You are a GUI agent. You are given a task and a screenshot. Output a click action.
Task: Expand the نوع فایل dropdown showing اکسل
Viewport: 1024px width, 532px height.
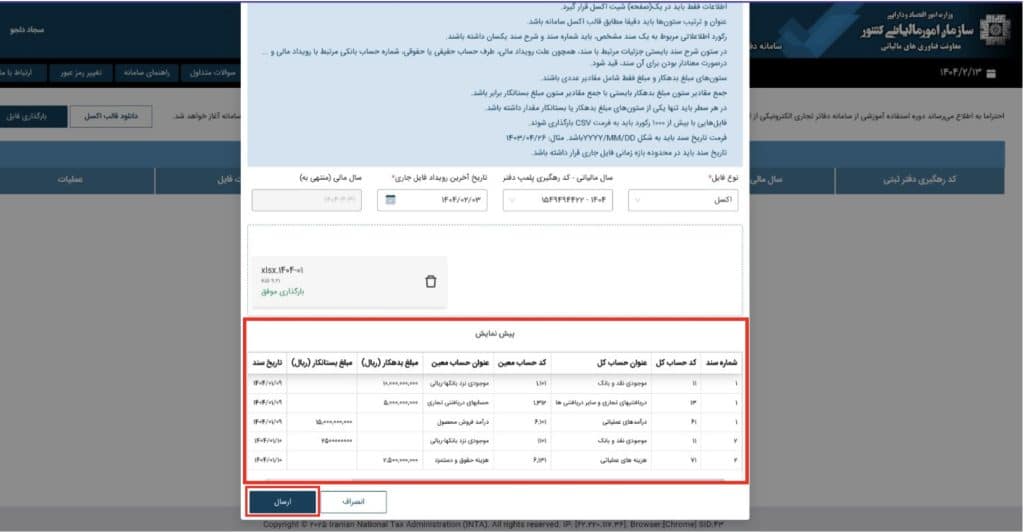pyautogui.click(x=683, y=200)
